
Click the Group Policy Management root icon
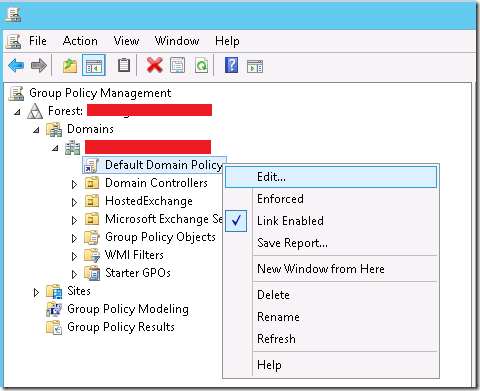[16, 93]
